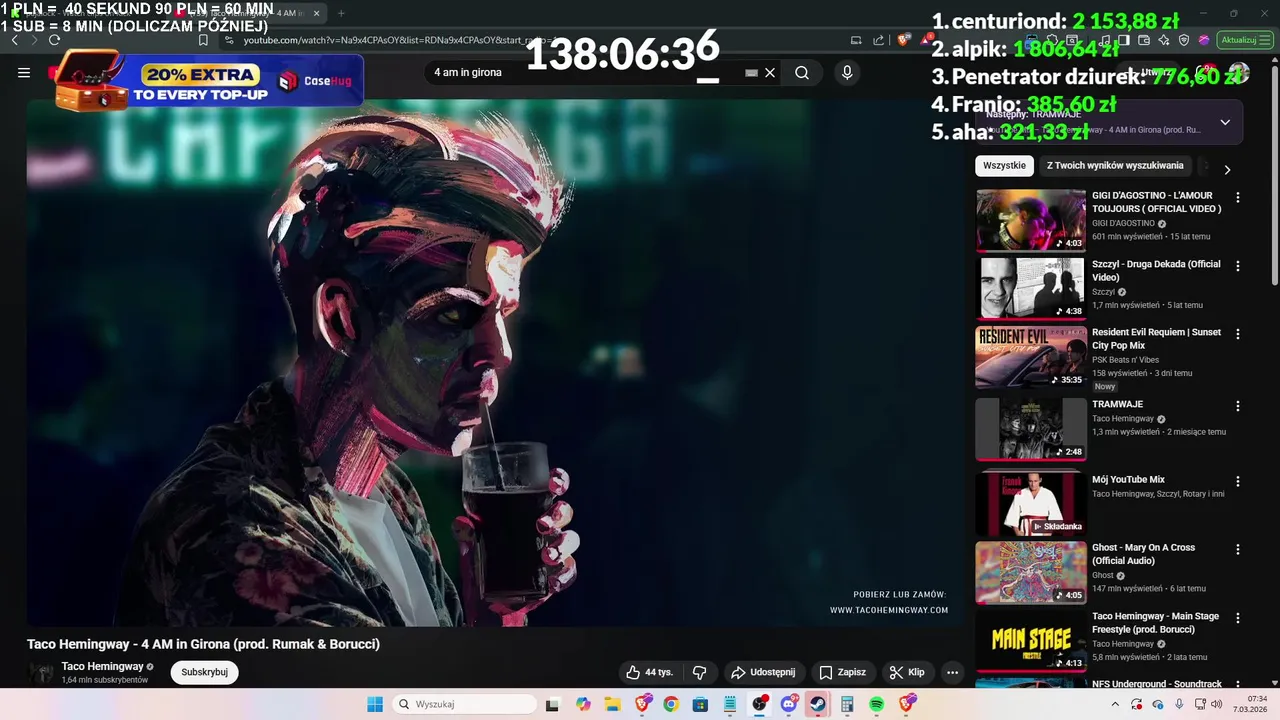Open Spotify from the taskbar
Viewport: 1280px width, 720px height.
tap(876, 704)
